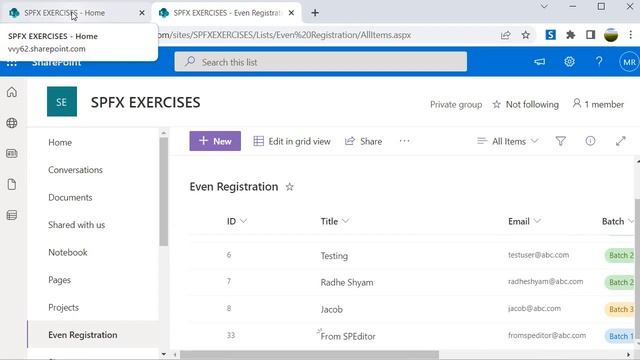Click the Share page icon in address bar

tap(506, 35)
